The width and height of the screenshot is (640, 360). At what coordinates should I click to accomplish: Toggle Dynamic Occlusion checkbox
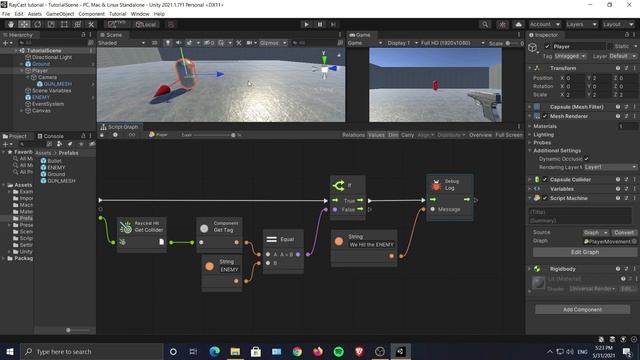pos(587,159)
